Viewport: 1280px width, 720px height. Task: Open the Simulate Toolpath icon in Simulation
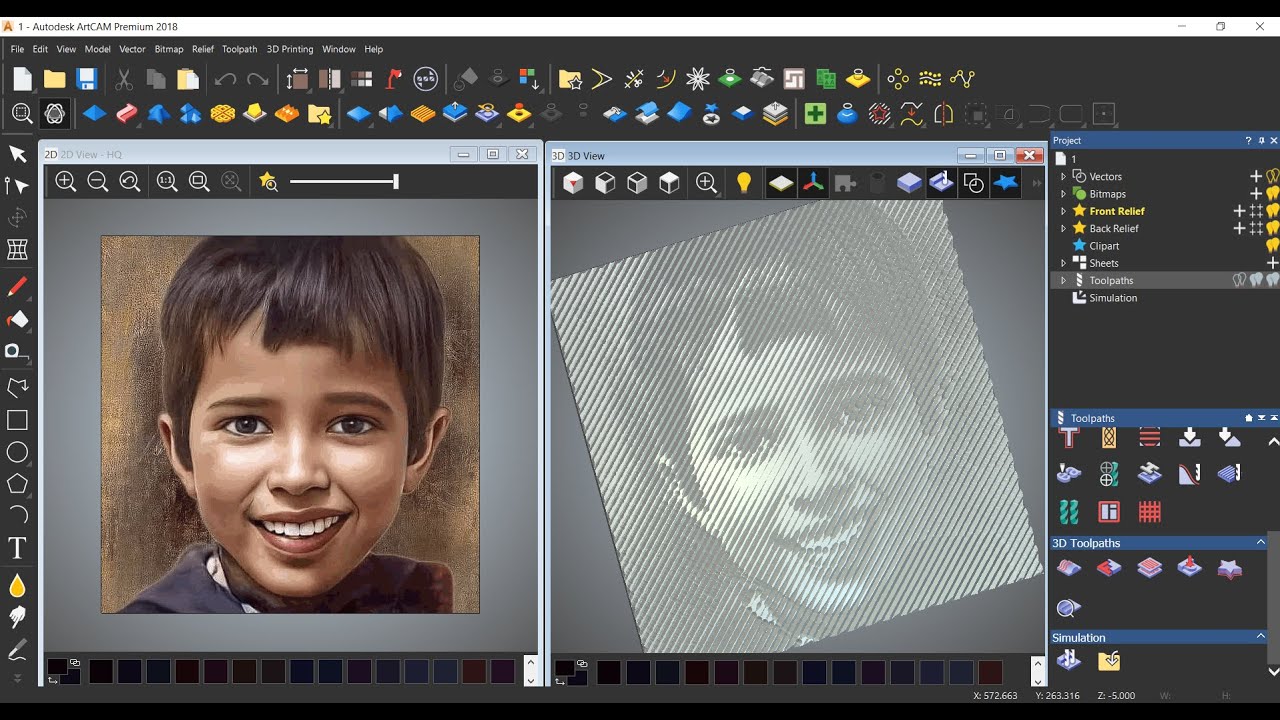click(x=1069, y=660)
